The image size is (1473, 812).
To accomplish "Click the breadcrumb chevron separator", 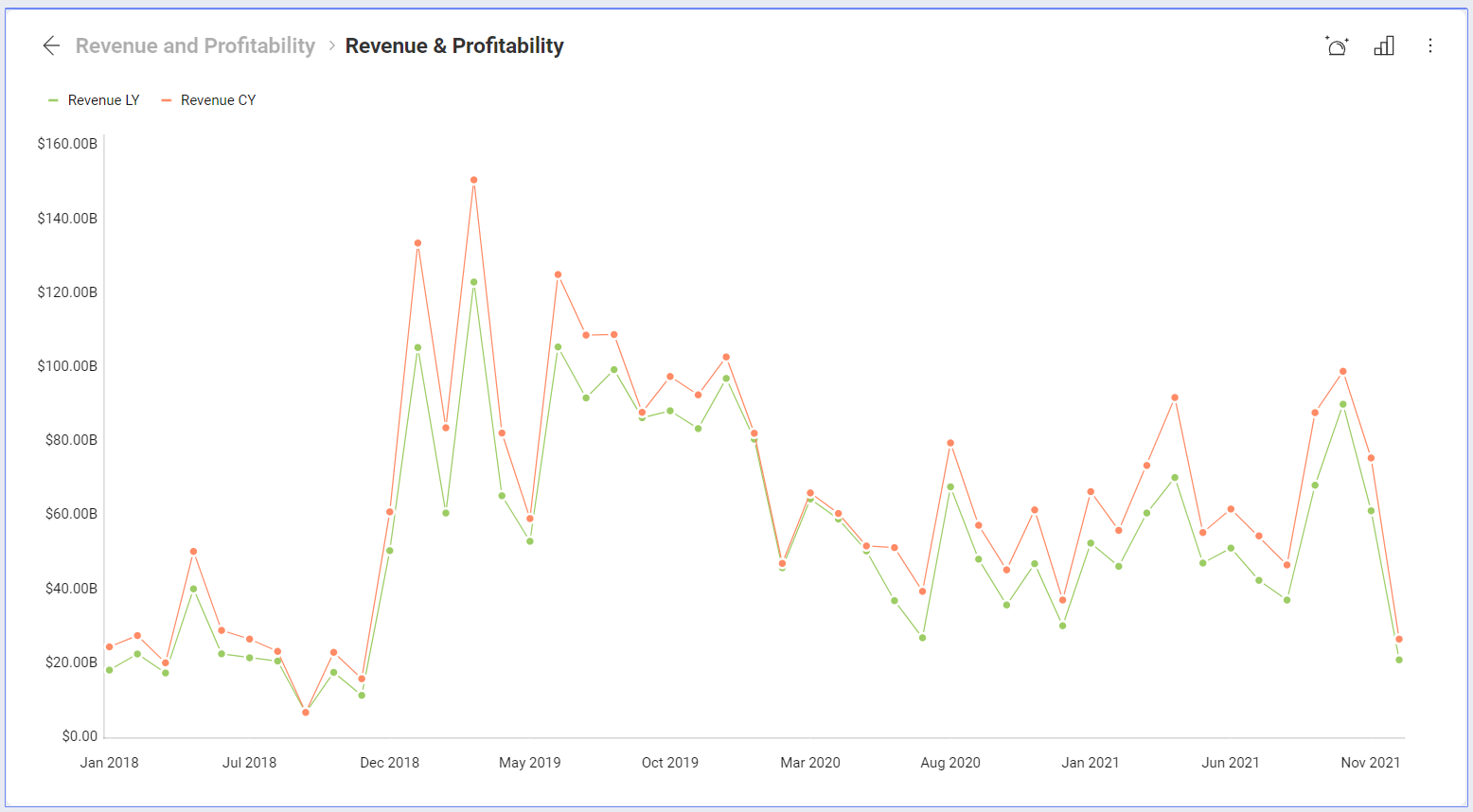I will [331, 45].
